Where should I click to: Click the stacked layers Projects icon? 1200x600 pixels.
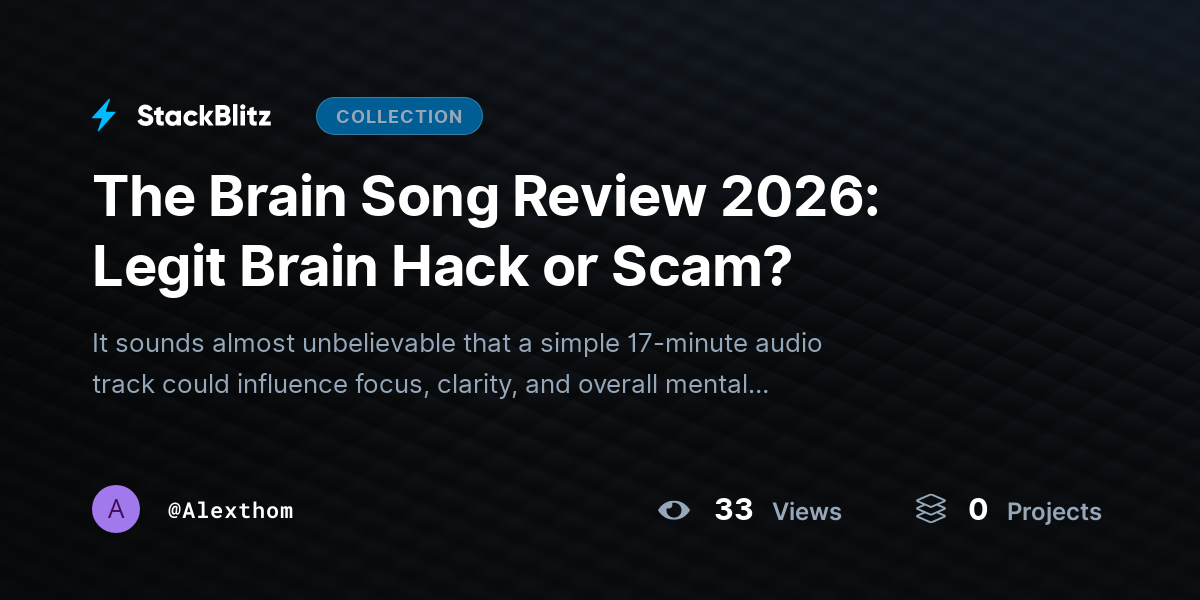pos(930,510)
